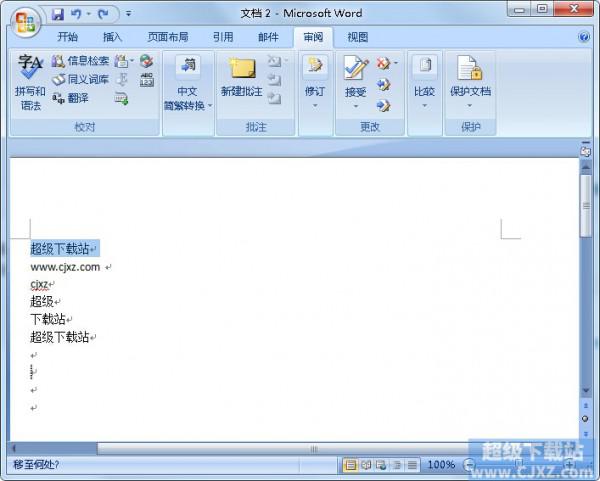The image size is (600, 481).
Task: Switch to the 开始 tab
Action: pyautogui.click(x=68, y=37)
